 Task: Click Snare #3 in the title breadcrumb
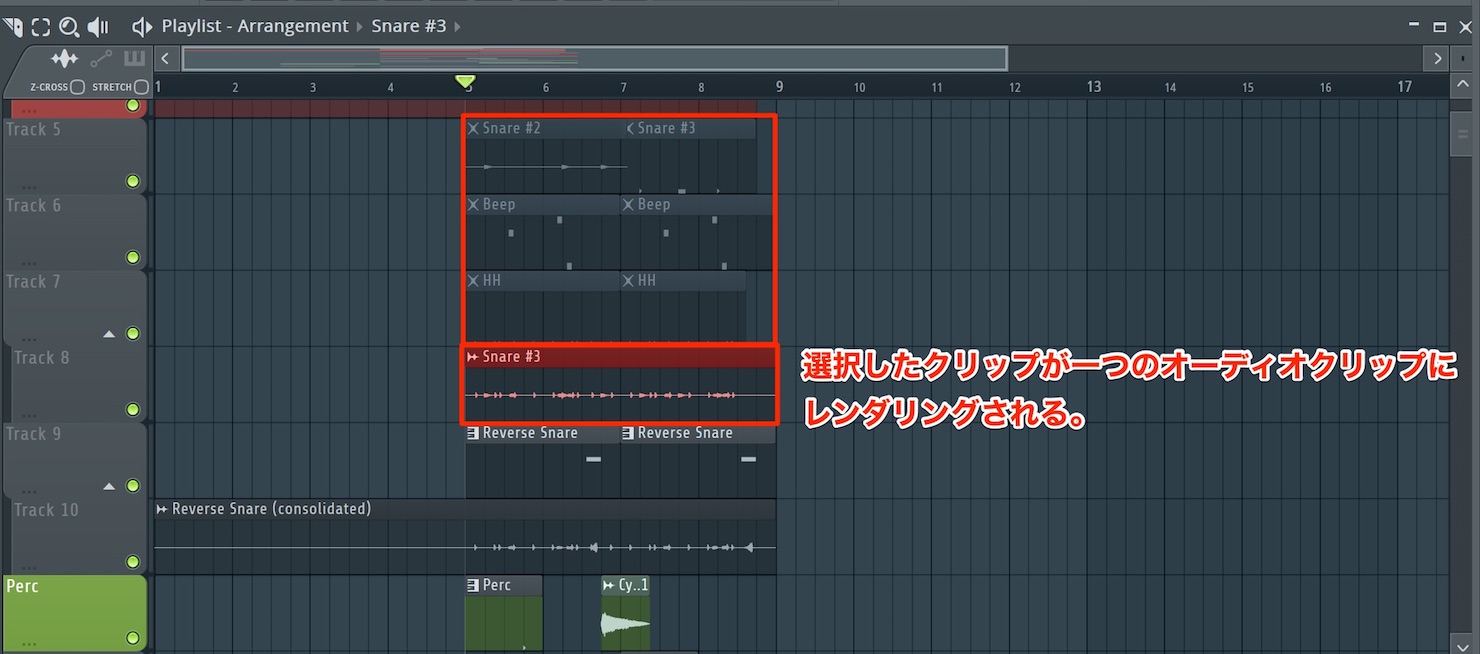click(408, 26)
